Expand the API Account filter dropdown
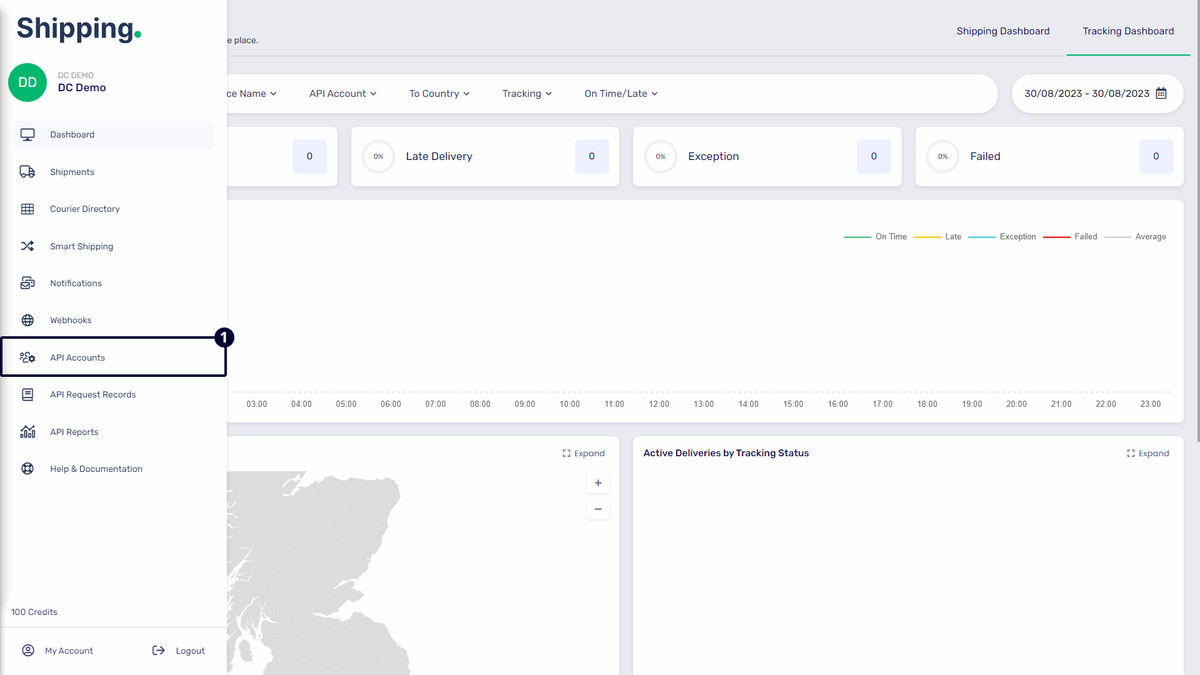The width and height of the screenshot is (1200, 675). [342, 93]
